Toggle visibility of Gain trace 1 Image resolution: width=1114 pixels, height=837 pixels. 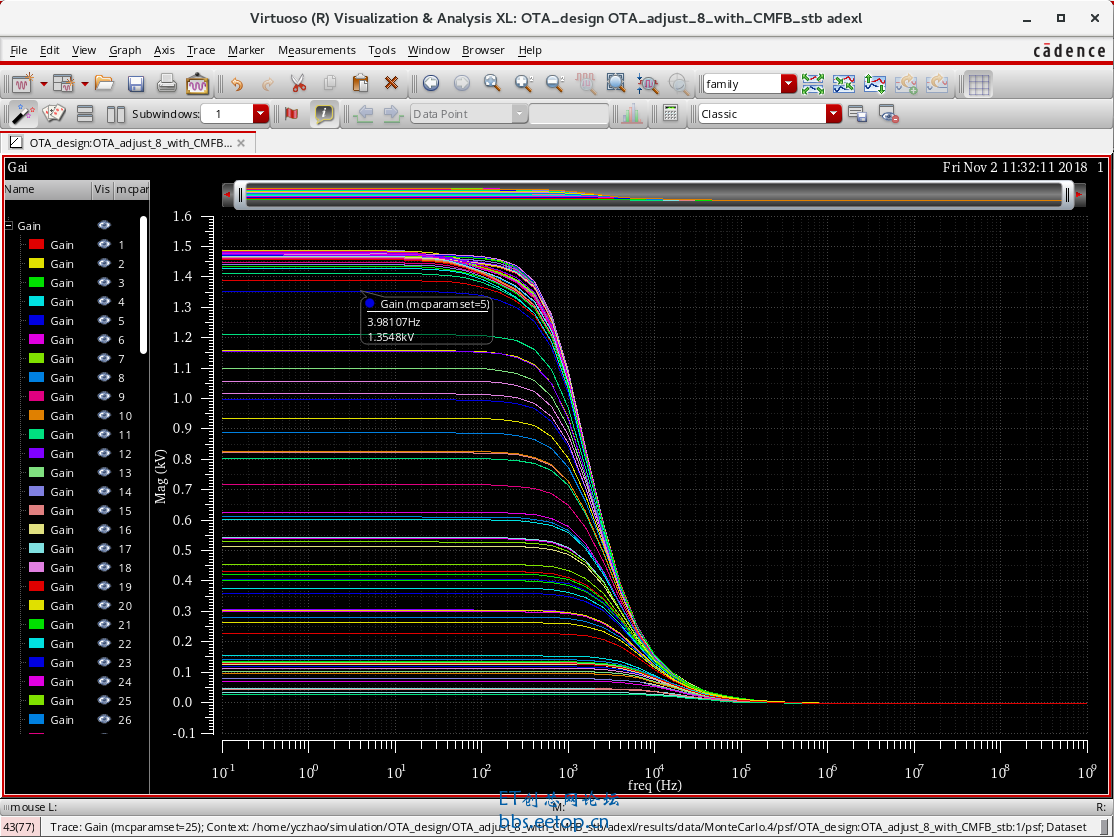[104, 244]
